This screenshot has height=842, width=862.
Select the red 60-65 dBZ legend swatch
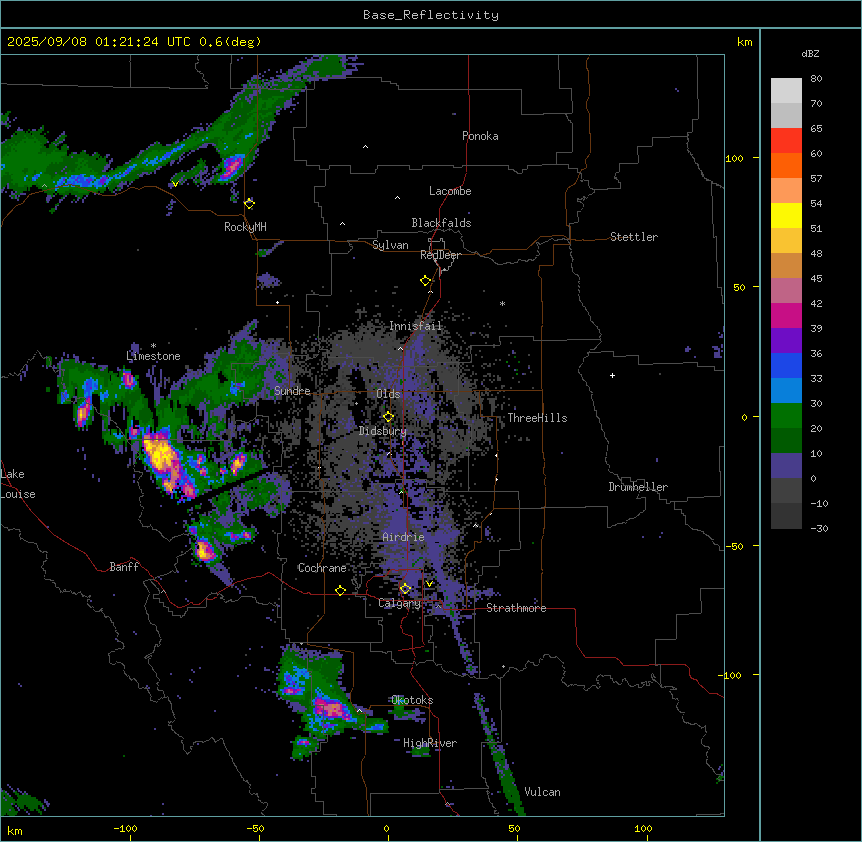click(786, 140)
